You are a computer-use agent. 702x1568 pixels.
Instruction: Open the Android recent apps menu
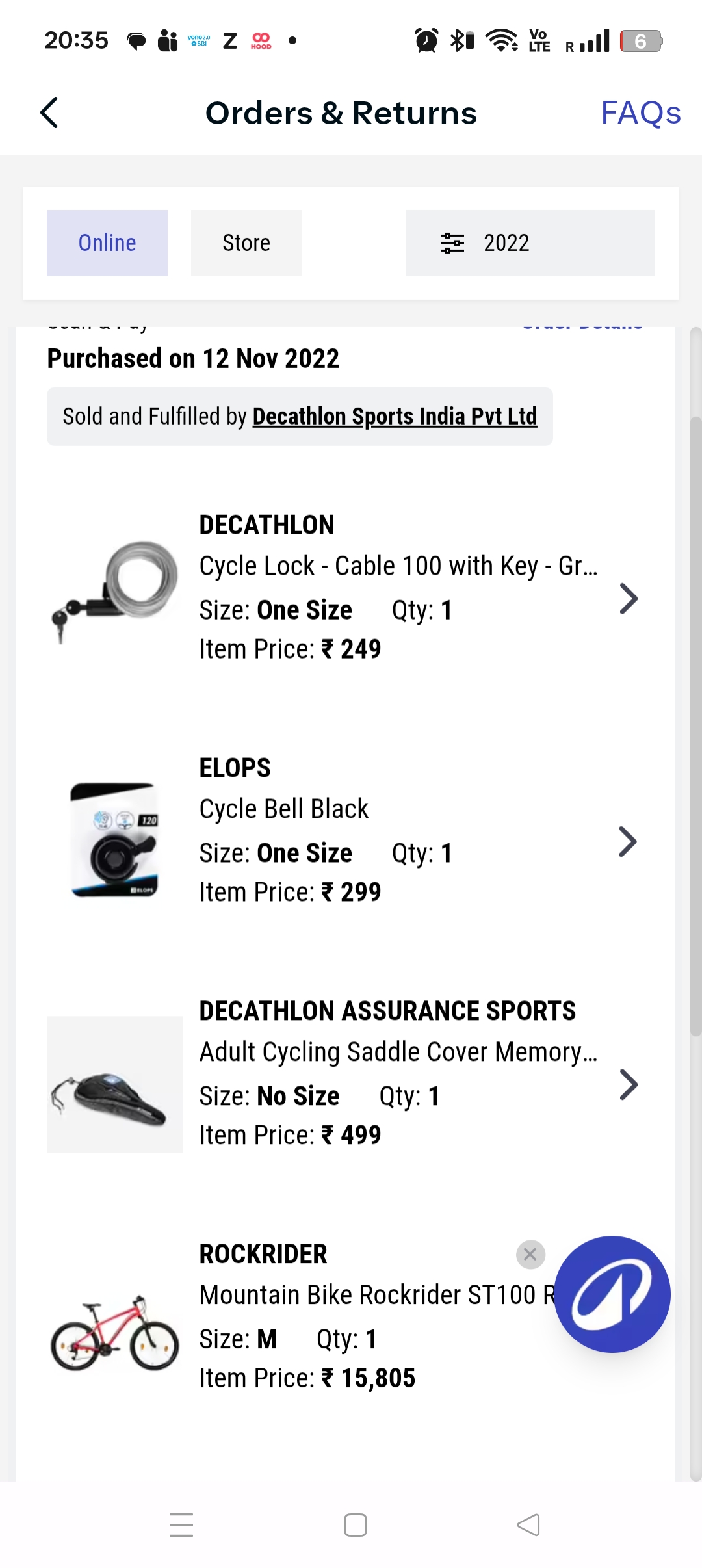point(181,1524)
